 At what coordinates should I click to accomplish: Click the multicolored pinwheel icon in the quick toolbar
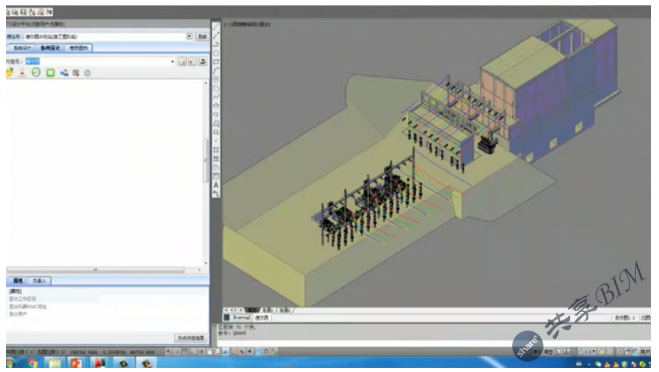[49, 12]
